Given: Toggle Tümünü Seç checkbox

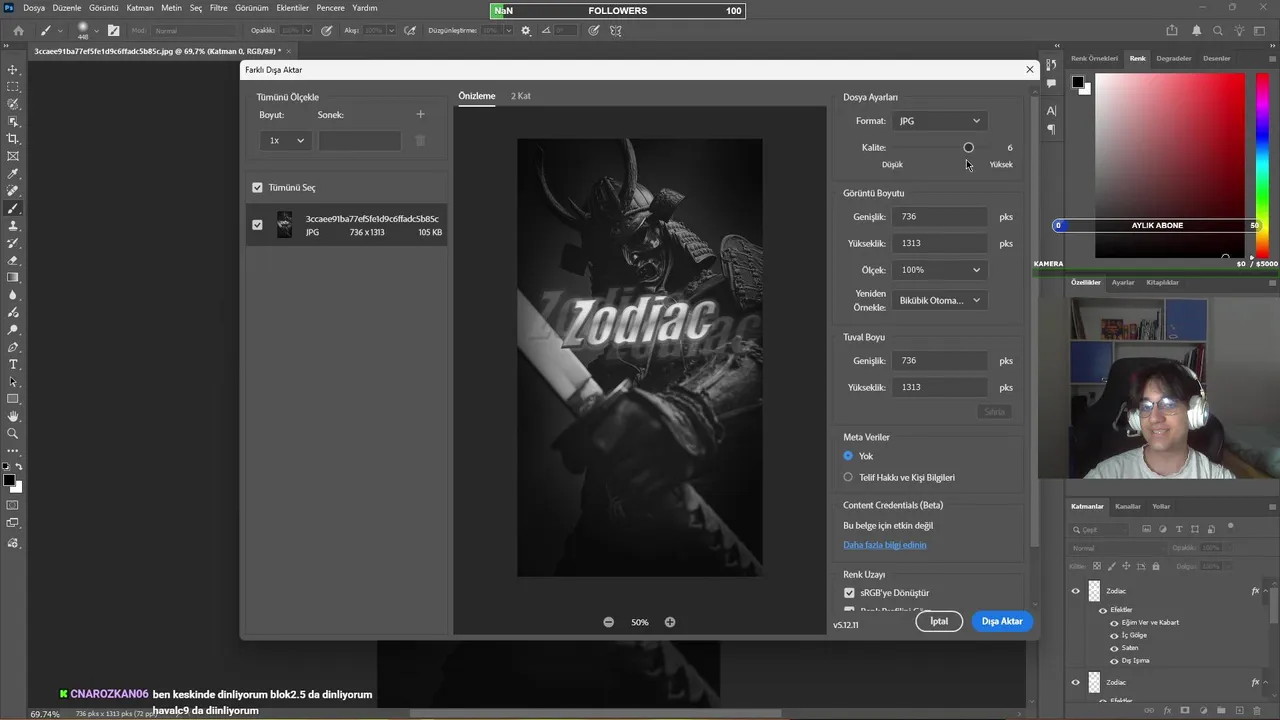Looking at the screenshot, I should (x=257, y=187).
